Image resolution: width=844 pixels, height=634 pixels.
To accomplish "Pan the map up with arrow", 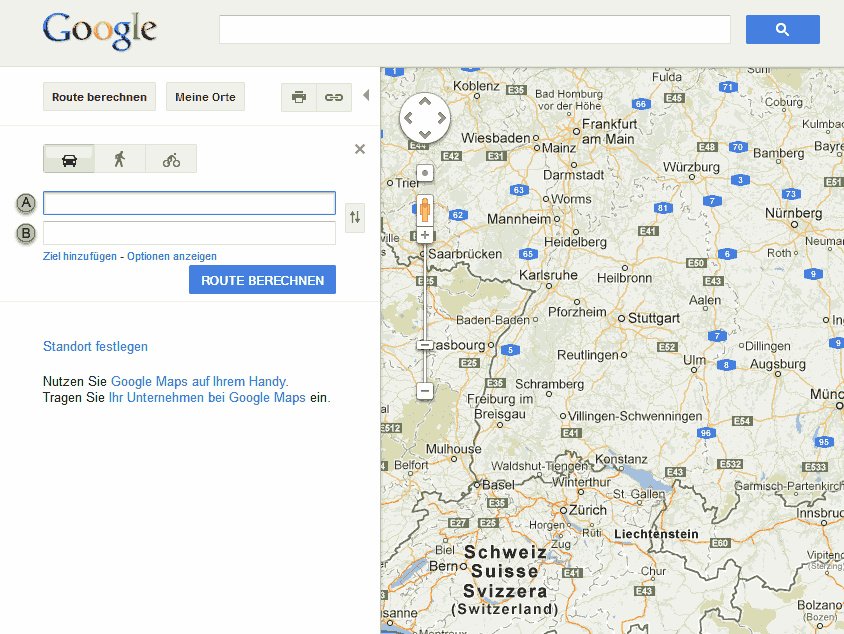I will (425, 101).
